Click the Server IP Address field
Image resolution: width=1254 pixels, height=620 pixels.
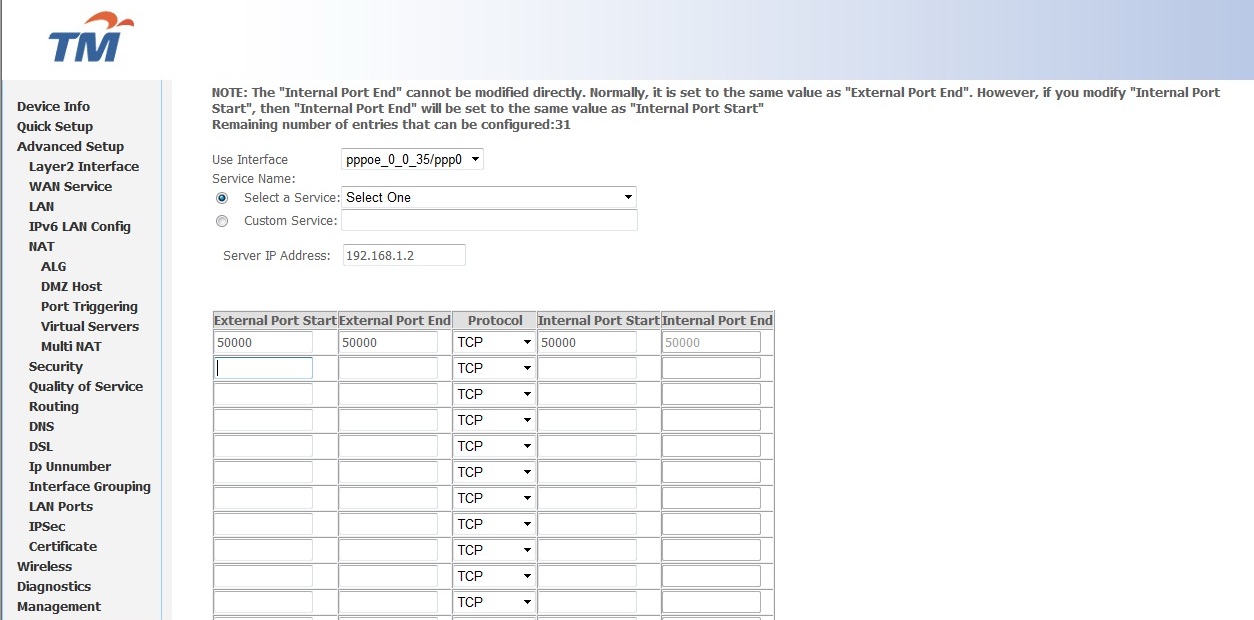click(x=404, y=255)
